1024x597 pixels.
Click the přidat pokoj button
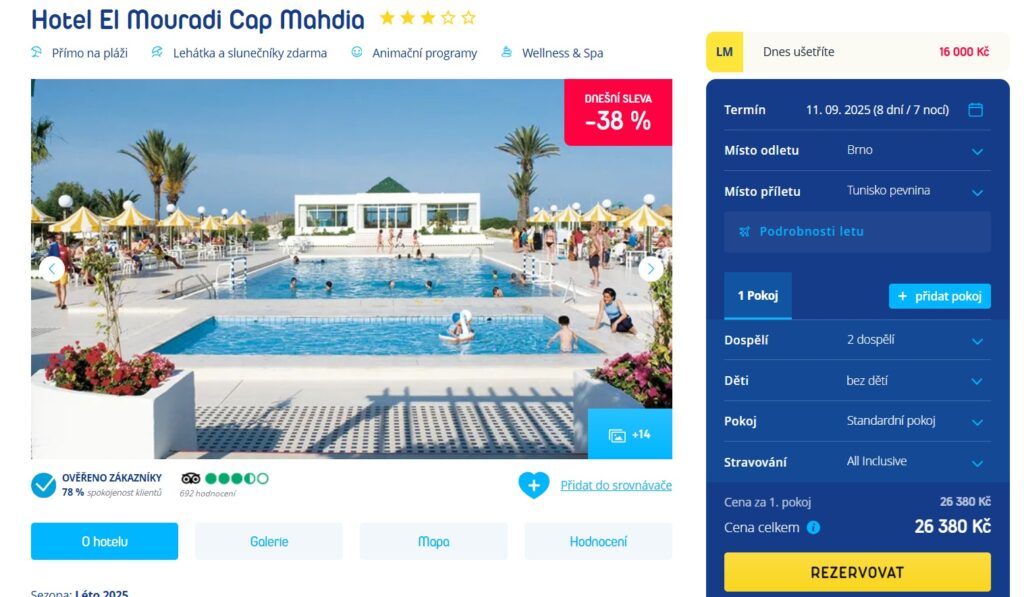[940, 297]
